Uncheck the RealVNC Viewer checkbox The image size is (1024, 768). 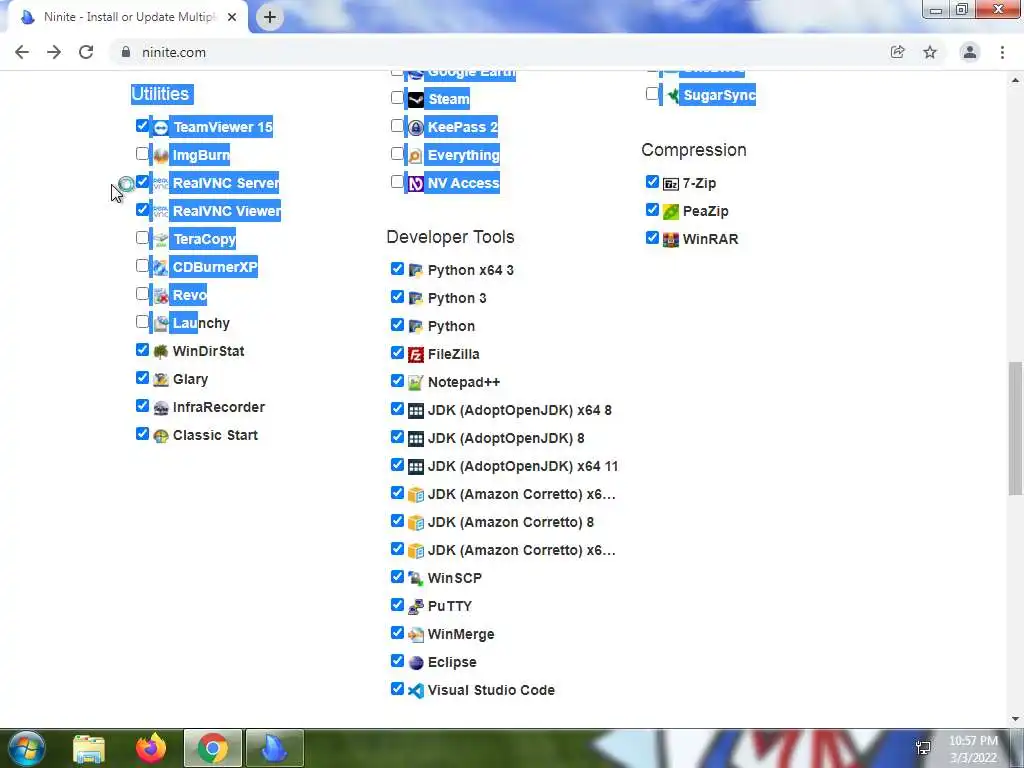point(142,210)
